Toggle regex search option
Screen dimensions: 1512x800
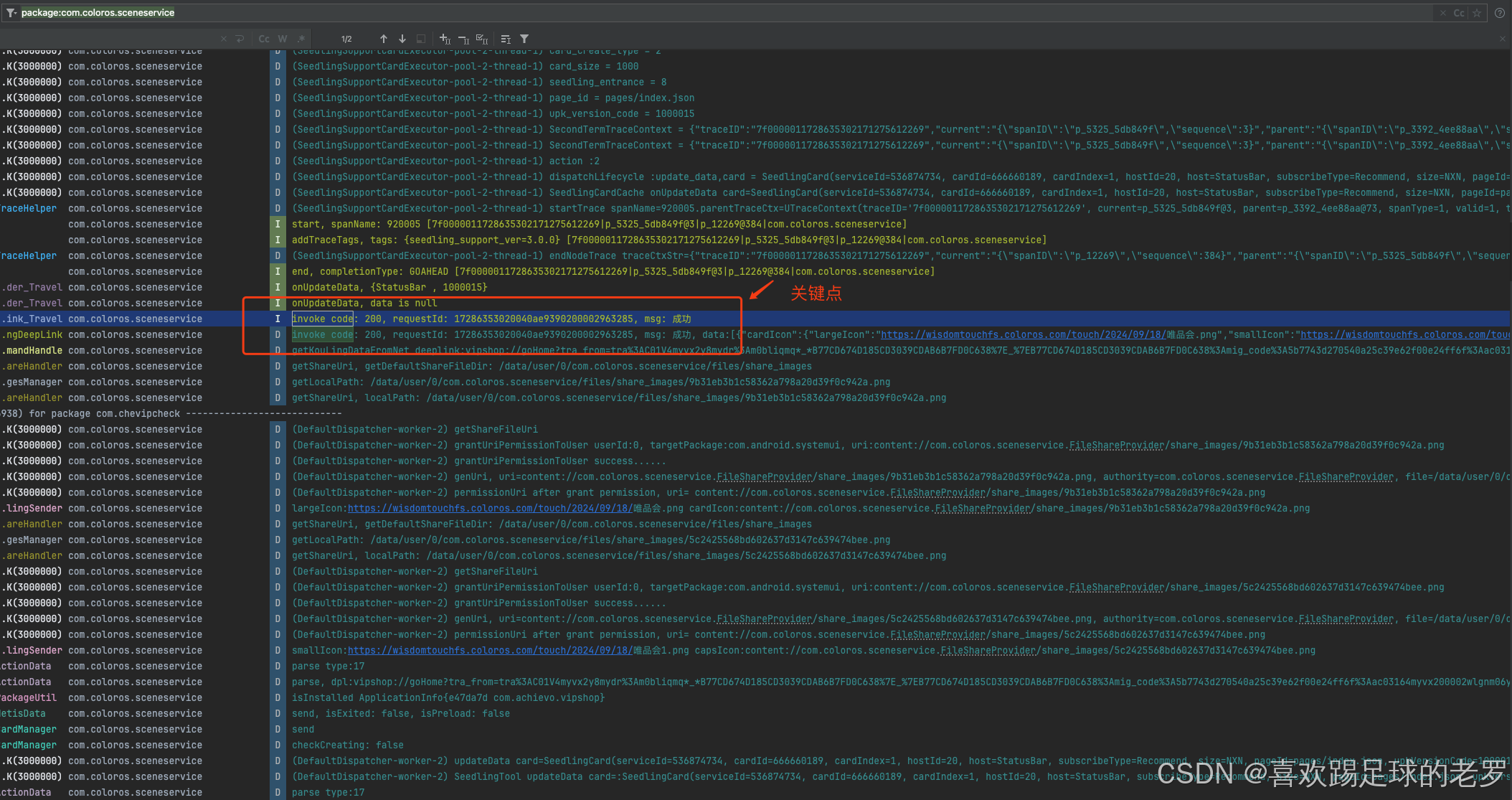point(301,39)
